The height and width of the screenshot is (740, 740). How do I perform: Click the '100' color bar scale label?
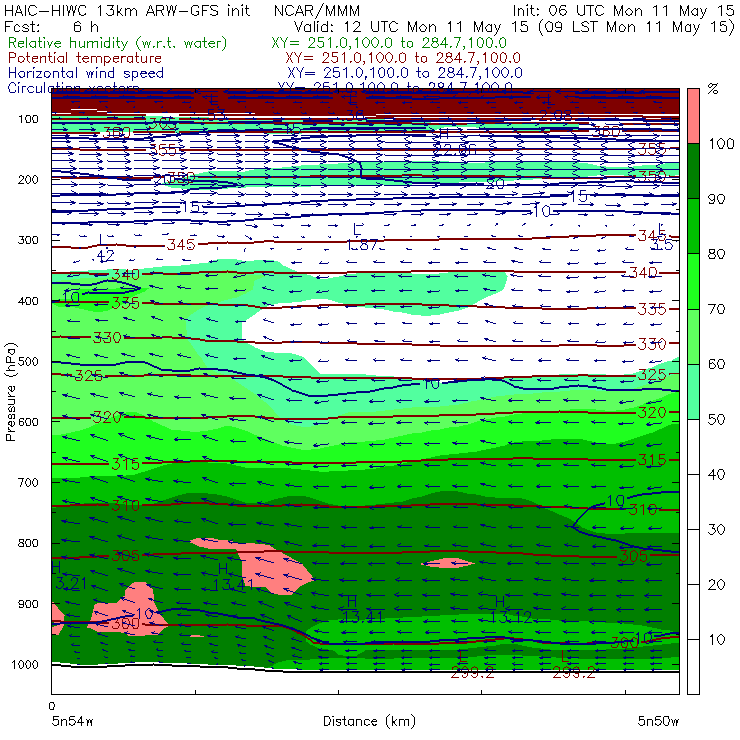(721, 143)
